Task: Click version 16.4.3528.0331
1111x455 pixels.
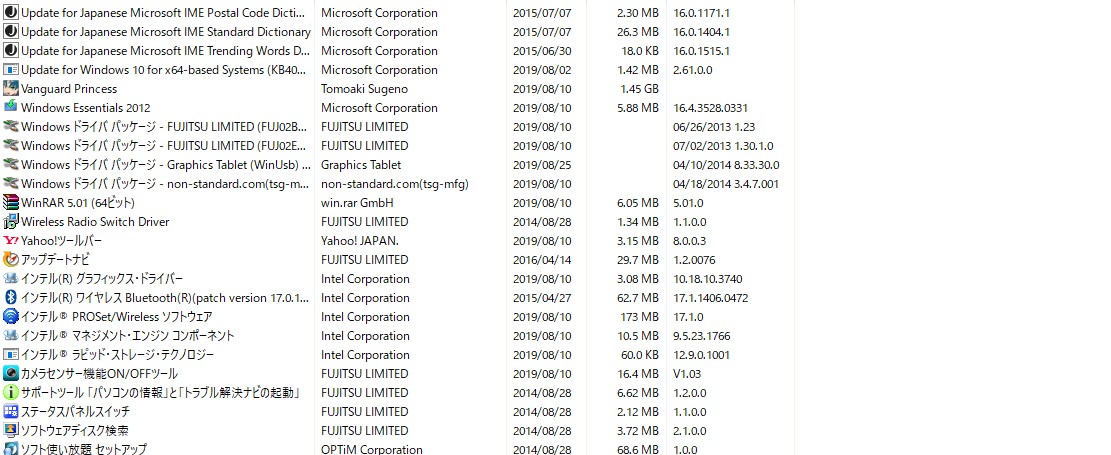Action: click(x=711, y=108)
